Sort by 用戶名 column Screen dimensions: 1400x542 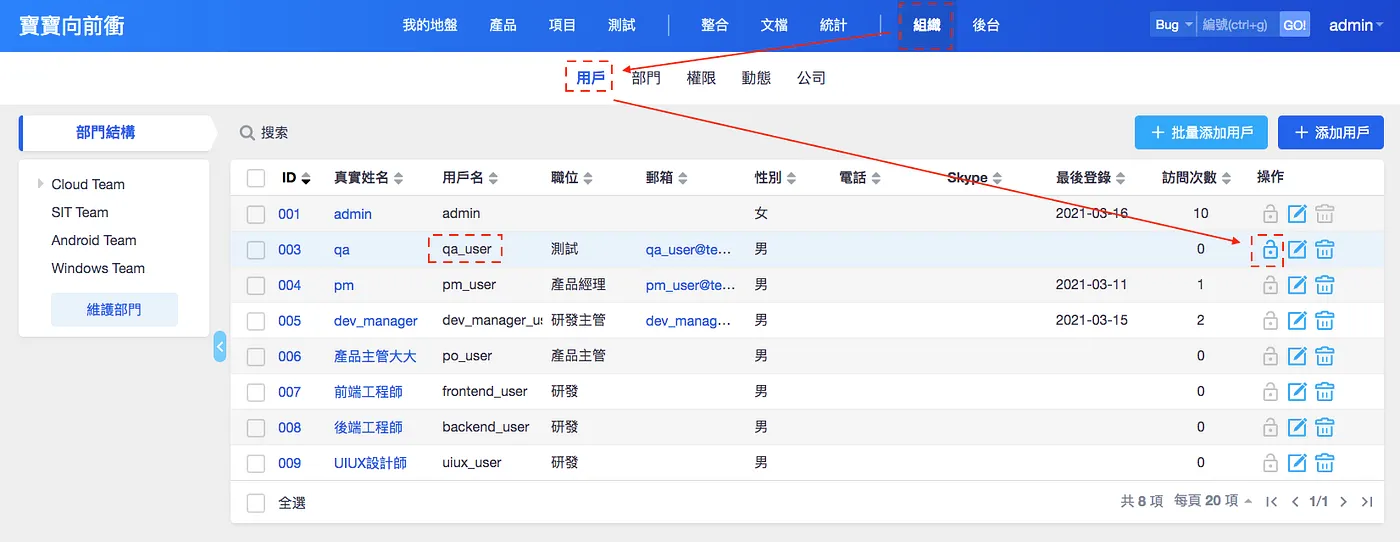(x=470, y=178)
